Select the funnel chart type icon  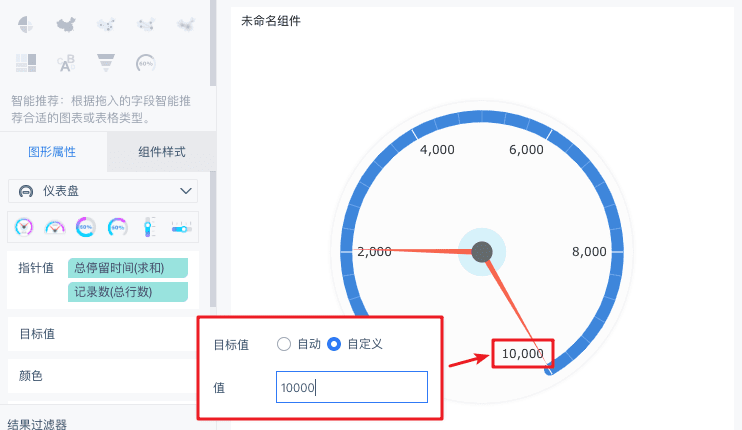click(106, 62)
